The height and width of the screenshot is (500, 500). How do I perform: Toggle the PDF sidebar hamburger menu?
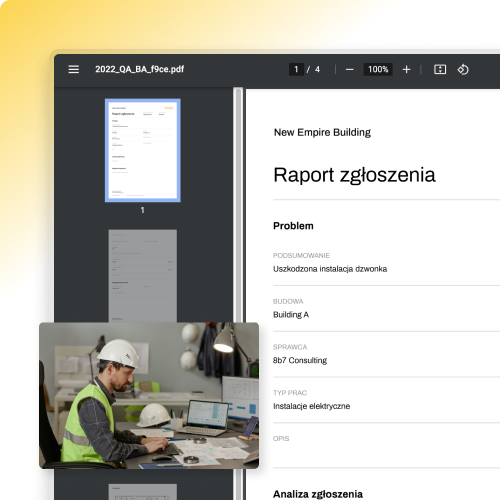click(x=74, y=69)
